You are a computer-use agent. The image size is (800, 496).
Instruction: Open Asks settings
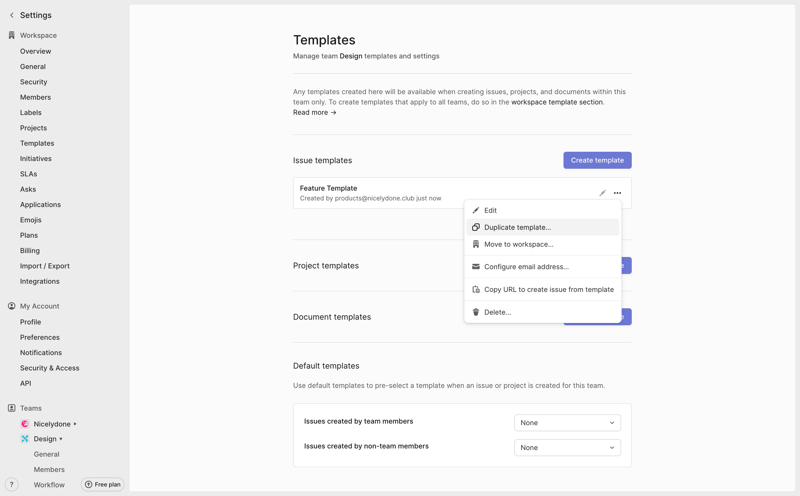pyautogui.click(x=28, y=189)
